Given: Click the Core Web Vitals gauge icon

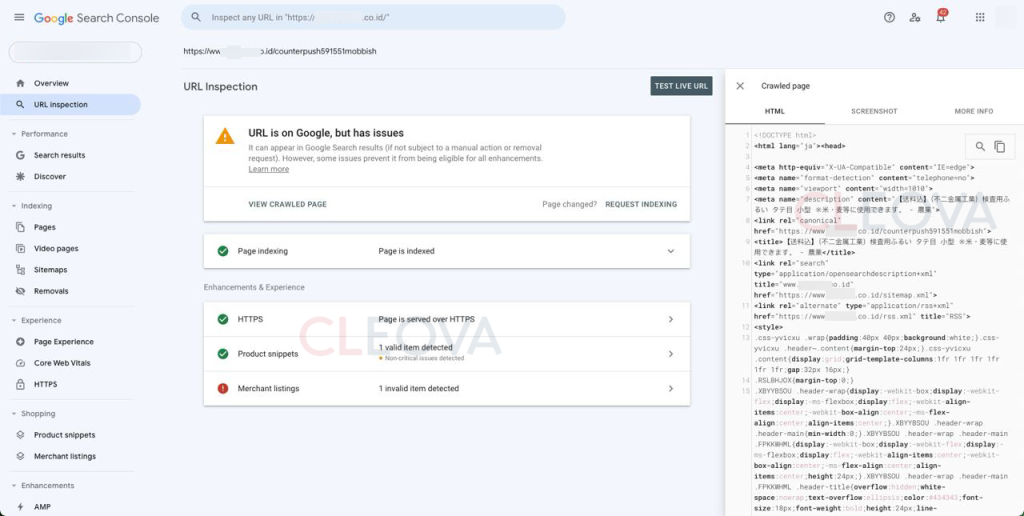Looking at the screenshot, I should click(x=20, y=363).
